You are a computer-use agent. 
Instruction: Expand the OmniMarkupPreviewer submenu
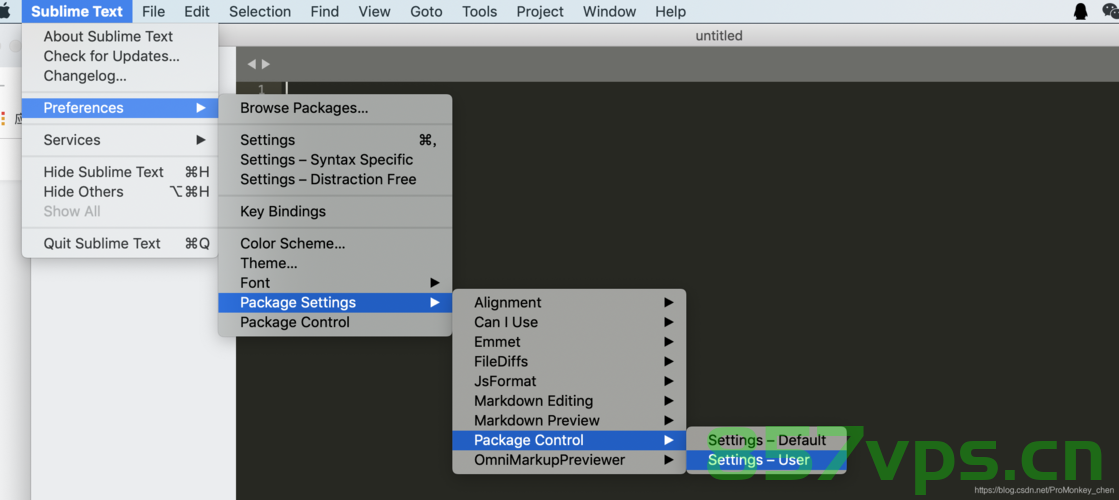(x=569, y=460)
